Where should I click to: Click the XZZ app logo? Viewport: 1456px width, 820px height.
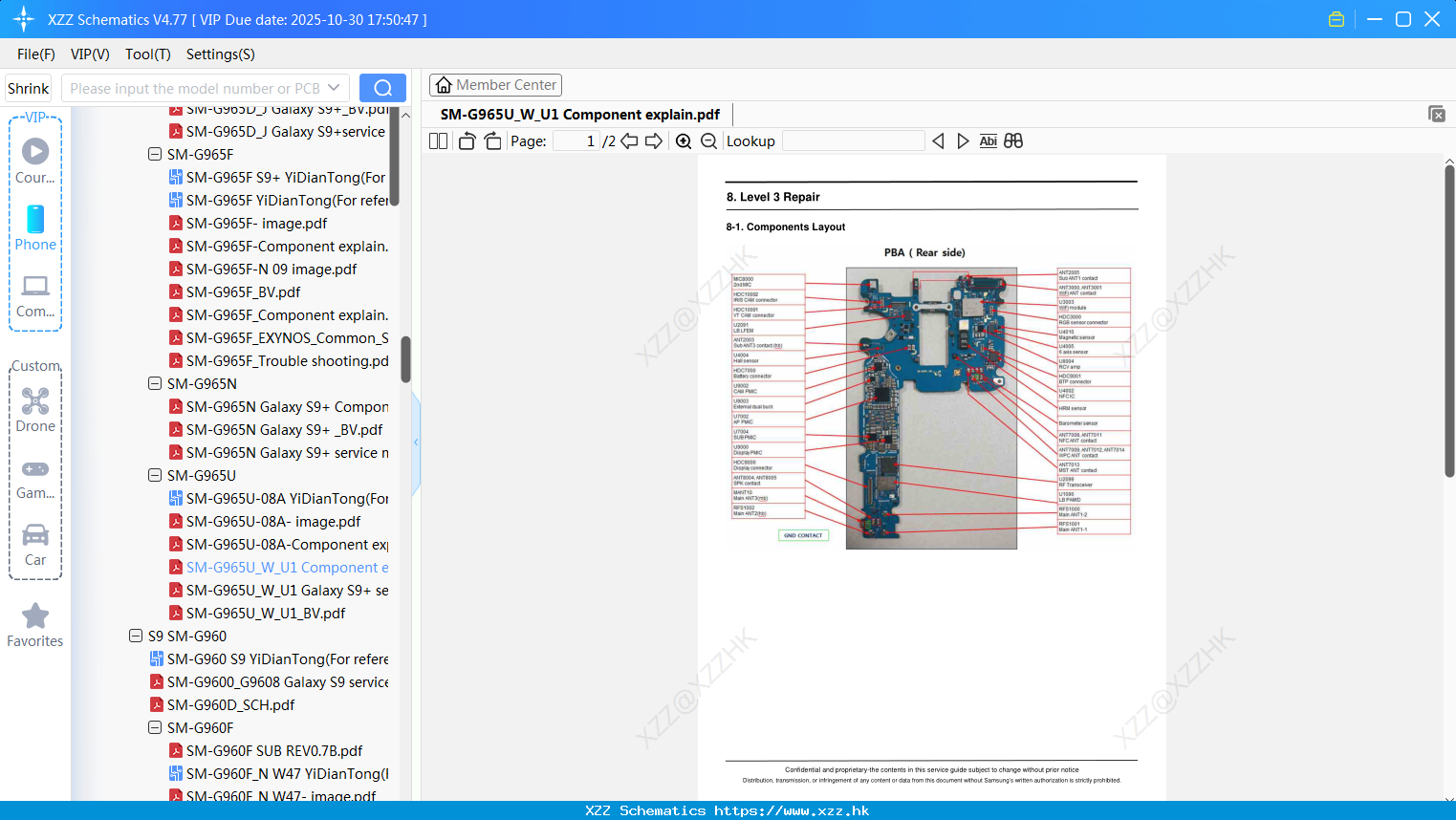(24, 19)
